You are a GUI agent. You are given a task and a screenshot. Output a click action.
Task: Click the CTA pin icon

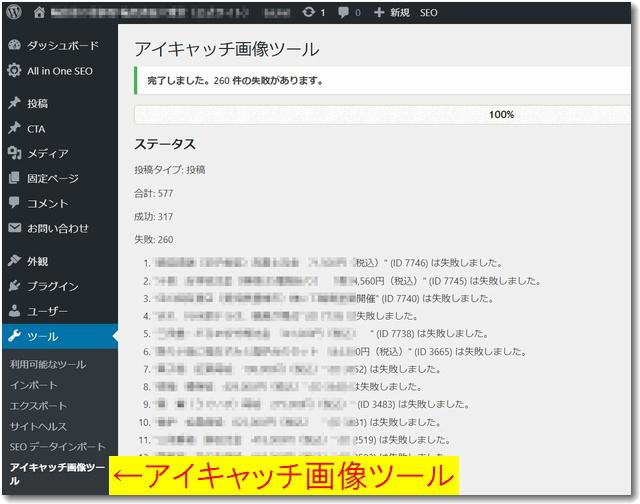click(14, 128)
